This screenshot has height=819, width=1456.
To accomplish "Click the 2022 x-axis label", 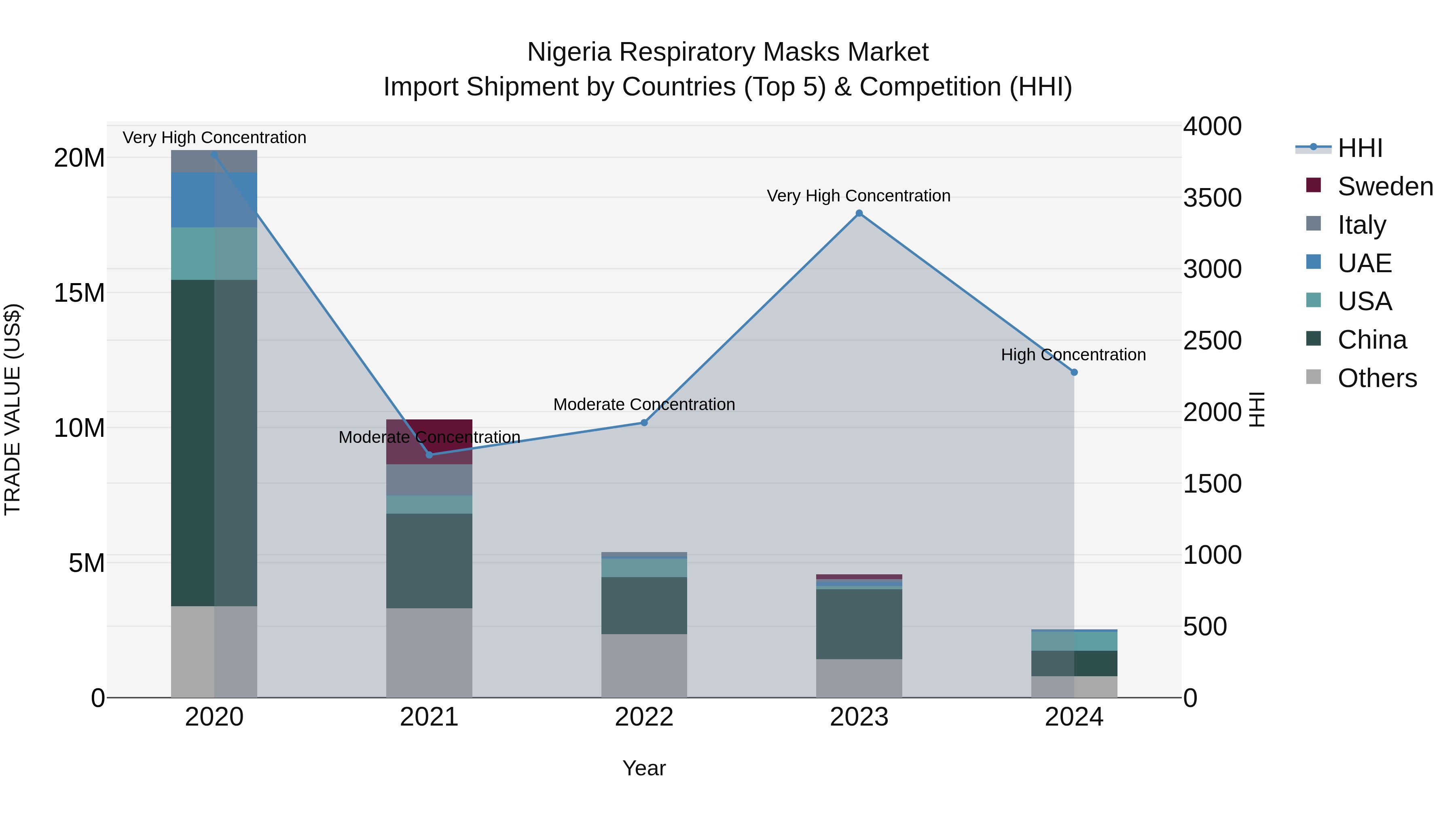I will (x=644, y=717).
